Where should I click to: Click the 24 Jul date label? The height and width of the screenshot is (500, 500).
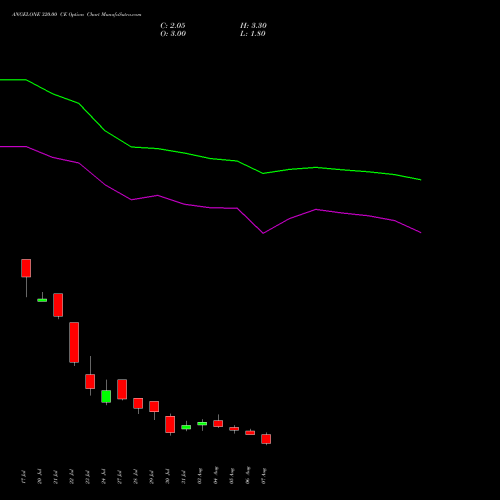coord(103,477)
